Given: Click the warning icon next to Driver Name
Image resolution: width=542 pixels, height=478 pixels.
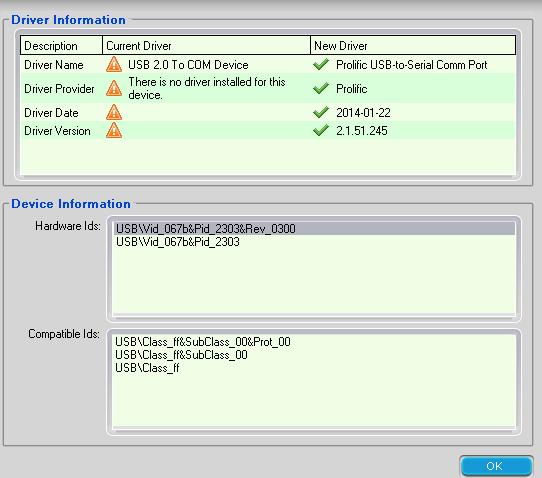Looking at the screenshot, I should [114, 65].
